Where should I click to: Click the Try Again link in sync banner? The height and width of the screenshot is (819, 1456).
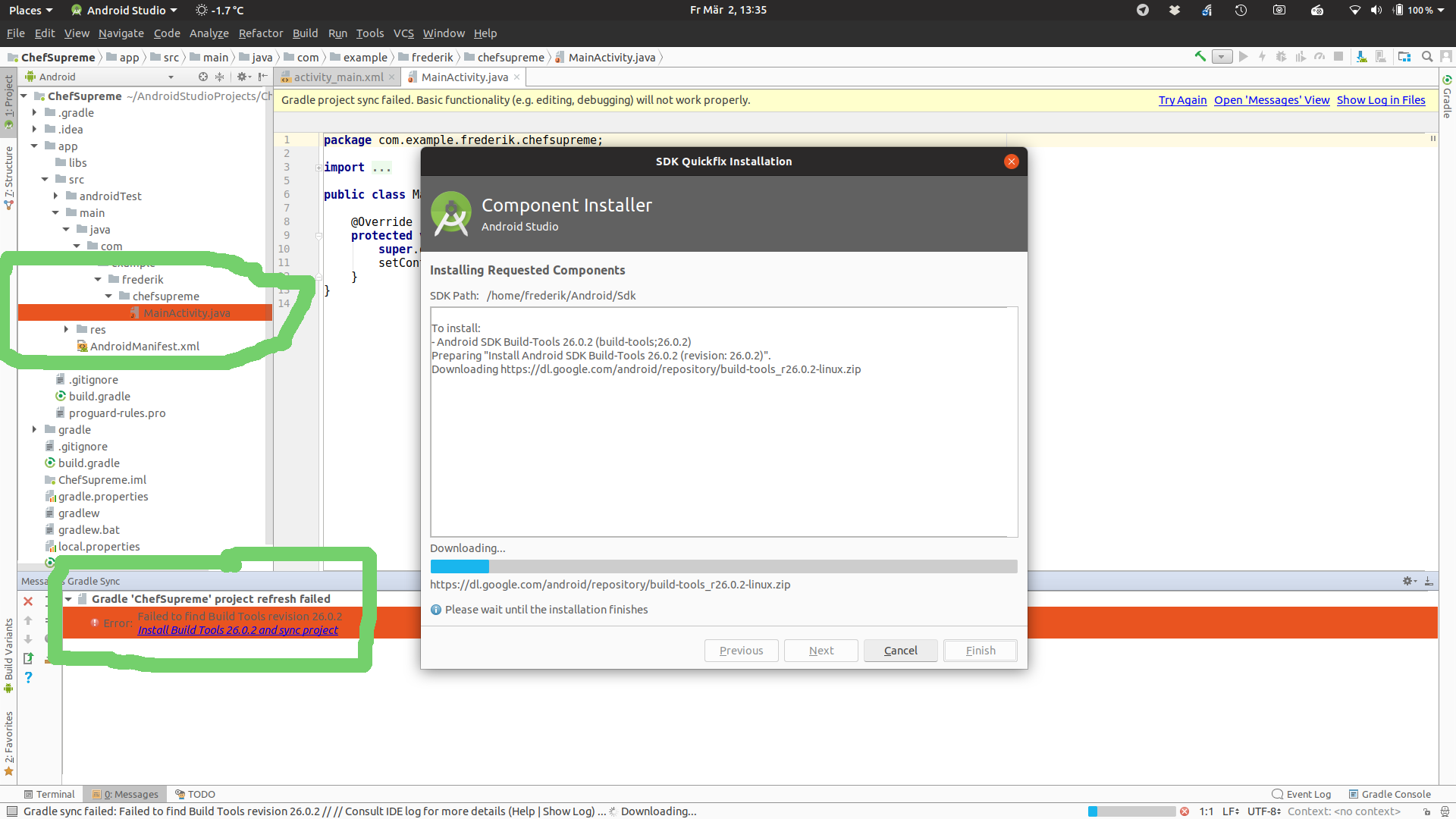1182,100
